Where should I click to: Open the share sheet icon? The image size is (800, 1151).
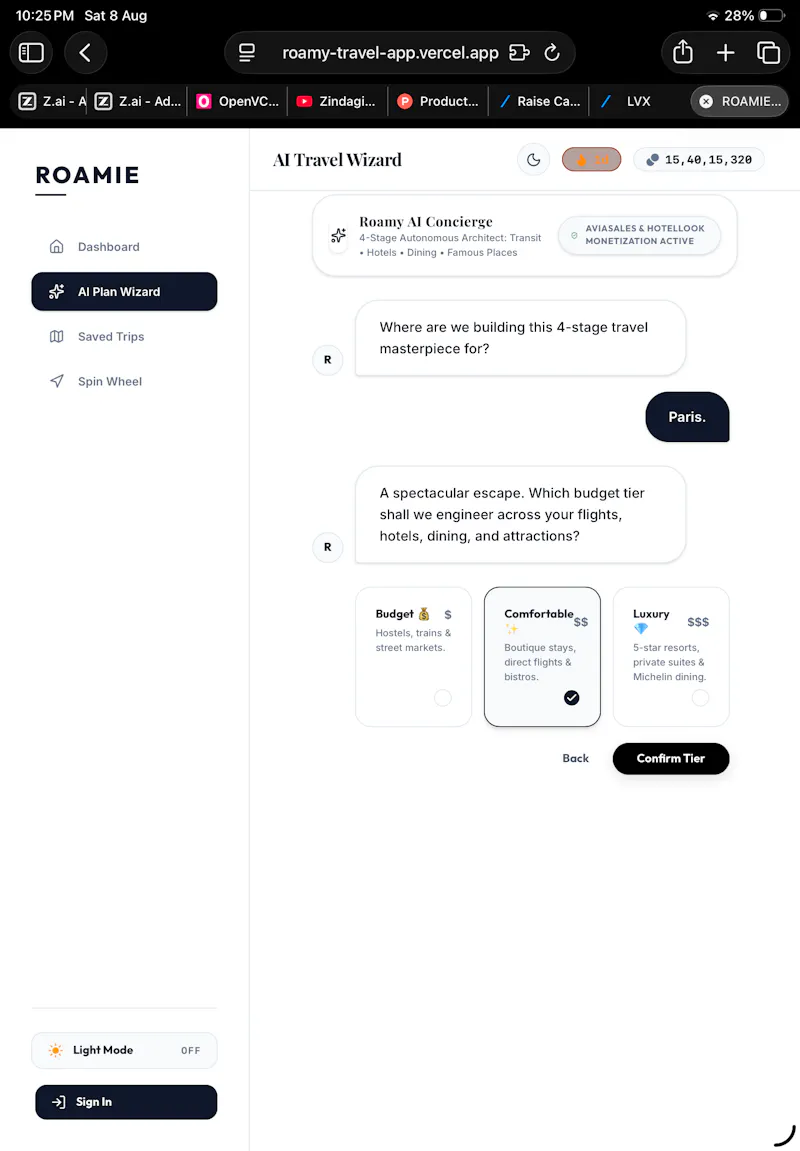[683, 53]
